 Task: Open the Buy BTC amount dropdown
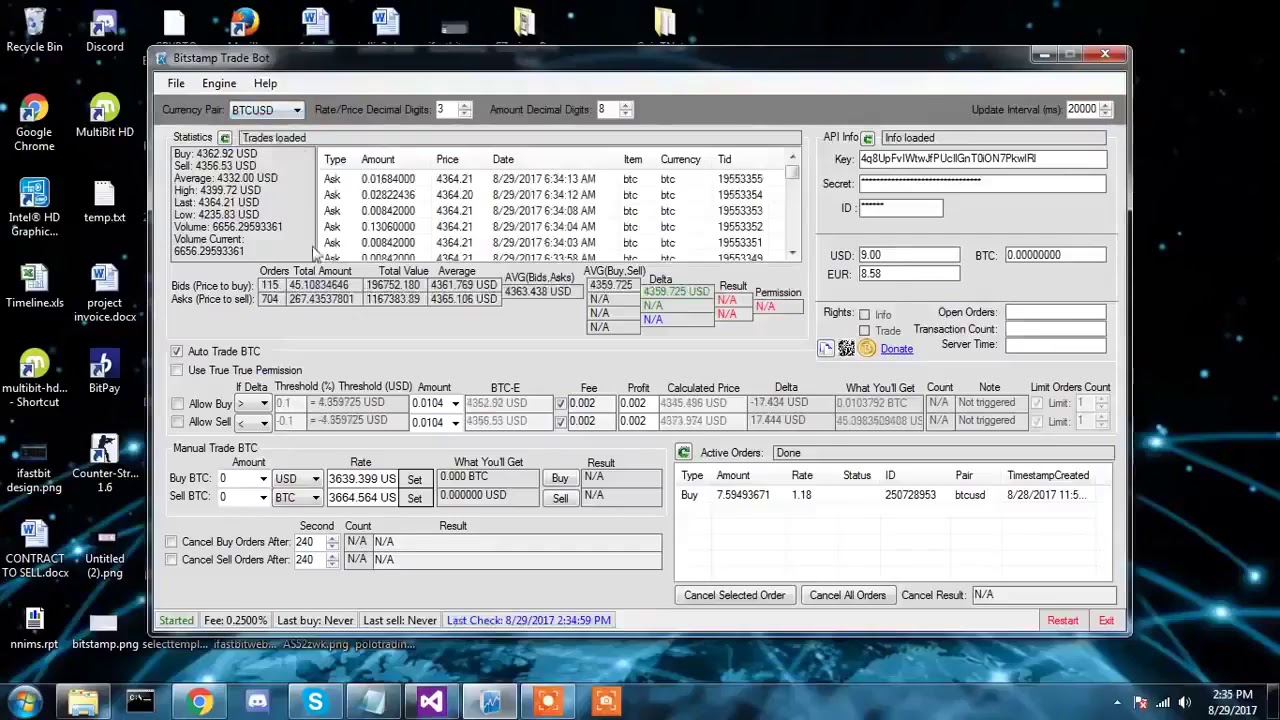[263, 479]
